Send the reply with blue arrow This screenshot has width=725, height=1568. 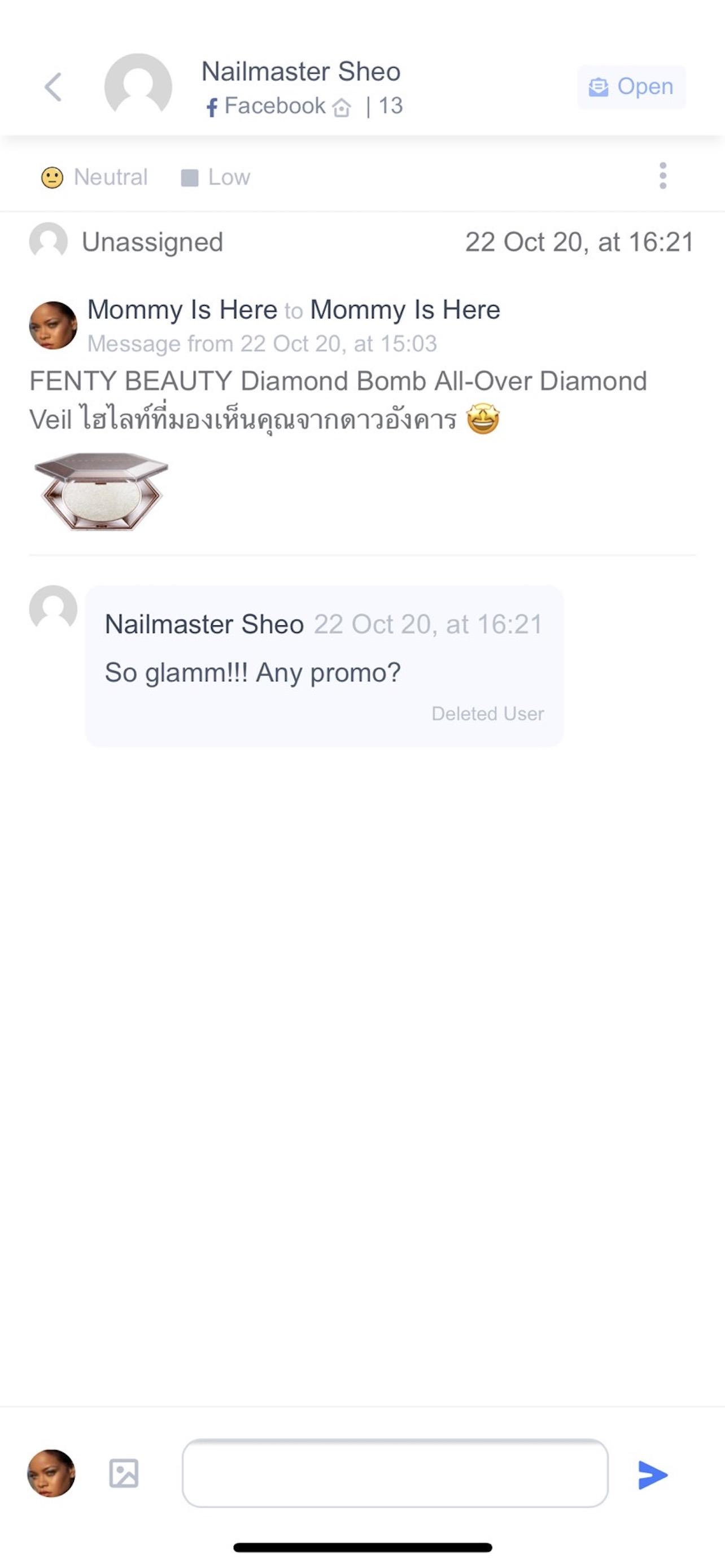pos(653,1475)
